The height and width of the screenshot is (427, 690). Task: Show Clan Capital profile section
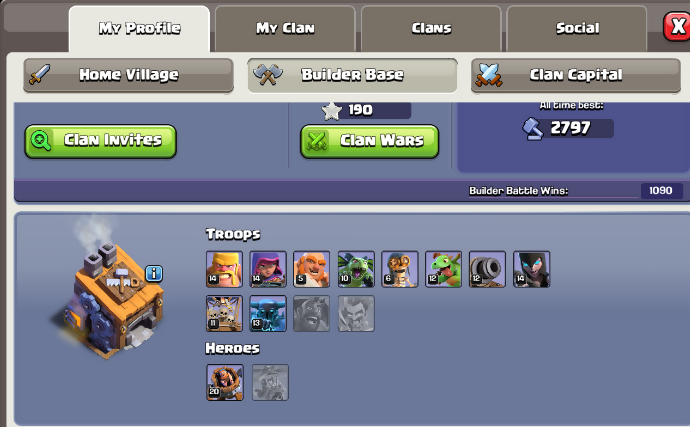pyautogui.click(x=576, y=75)
